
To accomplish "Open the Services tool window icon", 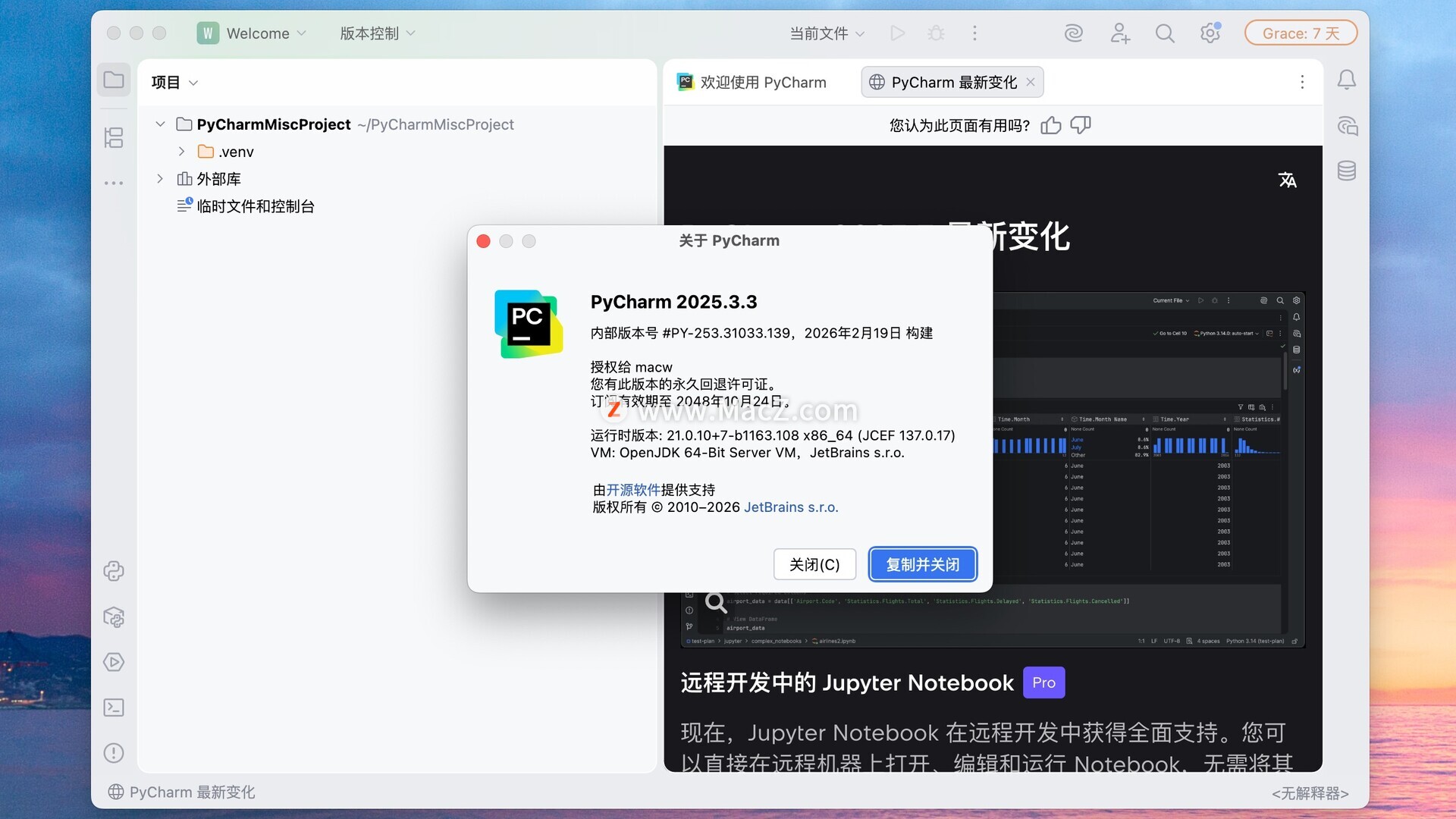I will (x=114, y=662).
